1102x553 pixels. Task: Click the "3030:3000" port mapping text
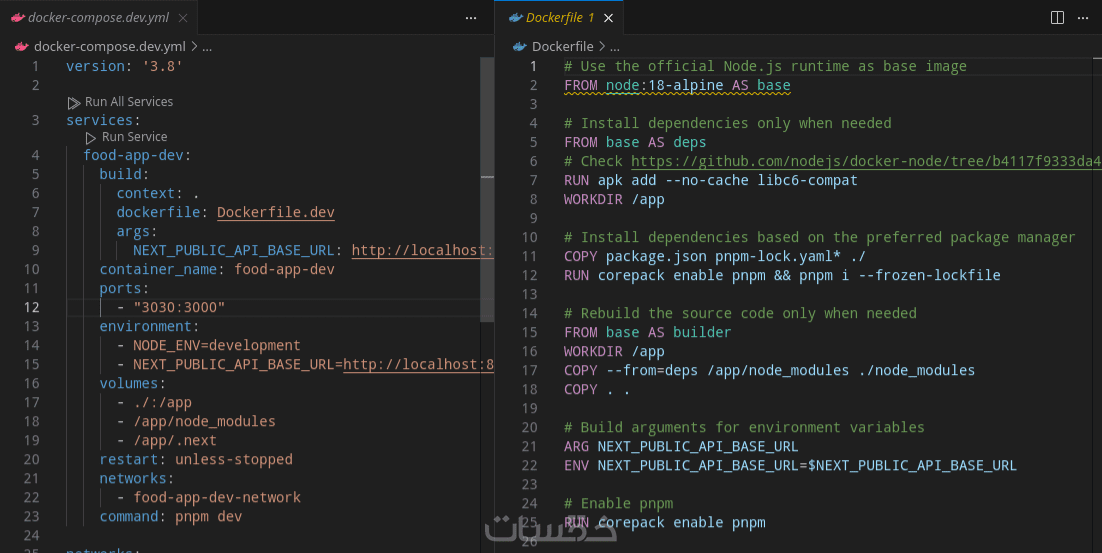(179, 307)
